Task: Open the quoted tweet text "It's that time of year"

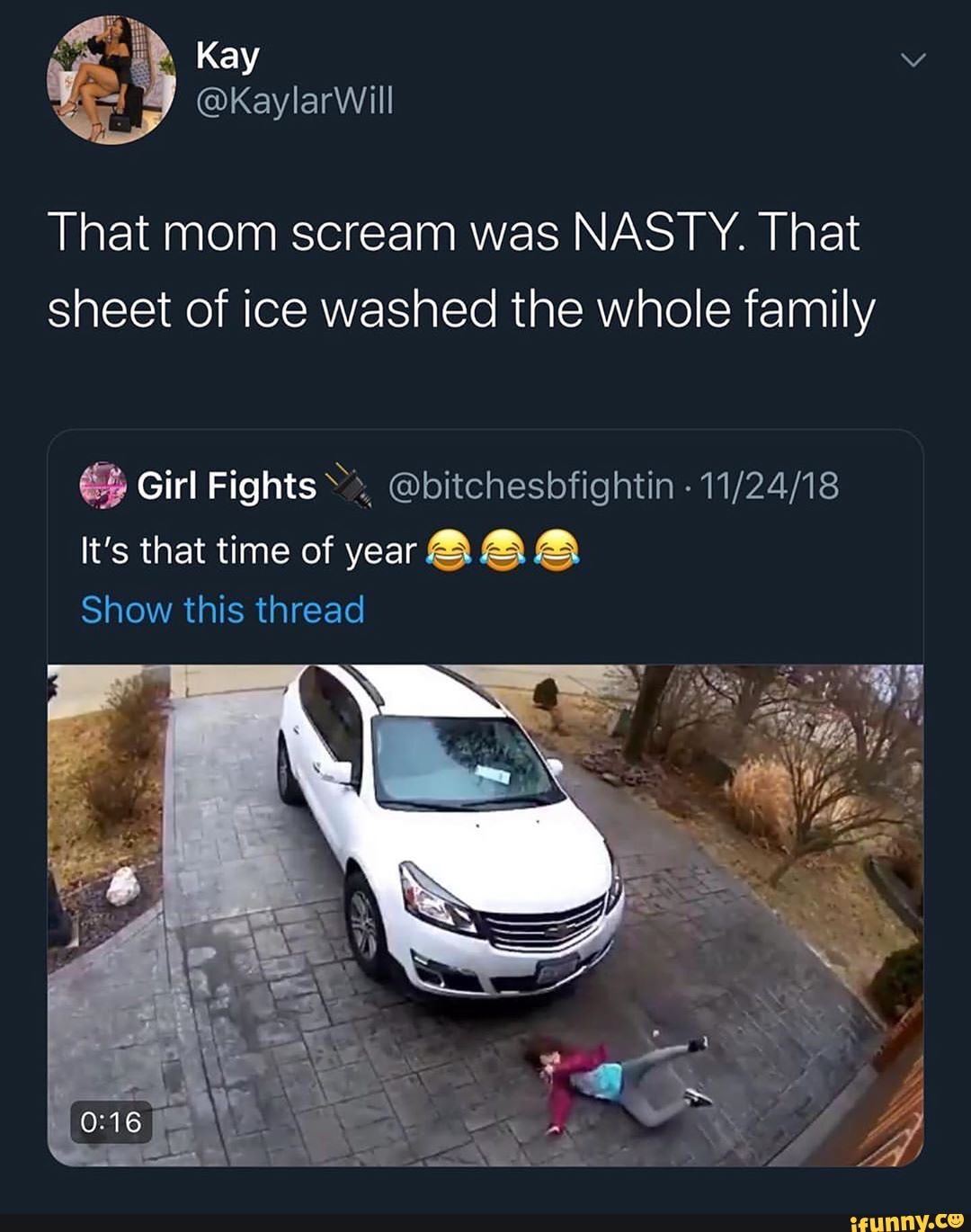Action: pos(248,551)
